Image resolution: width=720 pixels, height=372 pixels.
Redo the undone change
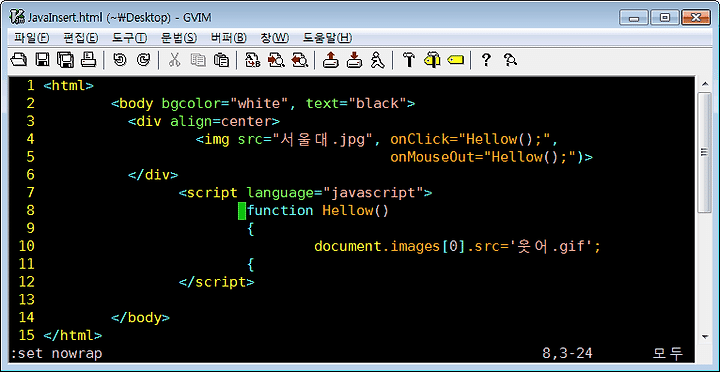coord(143,60)
